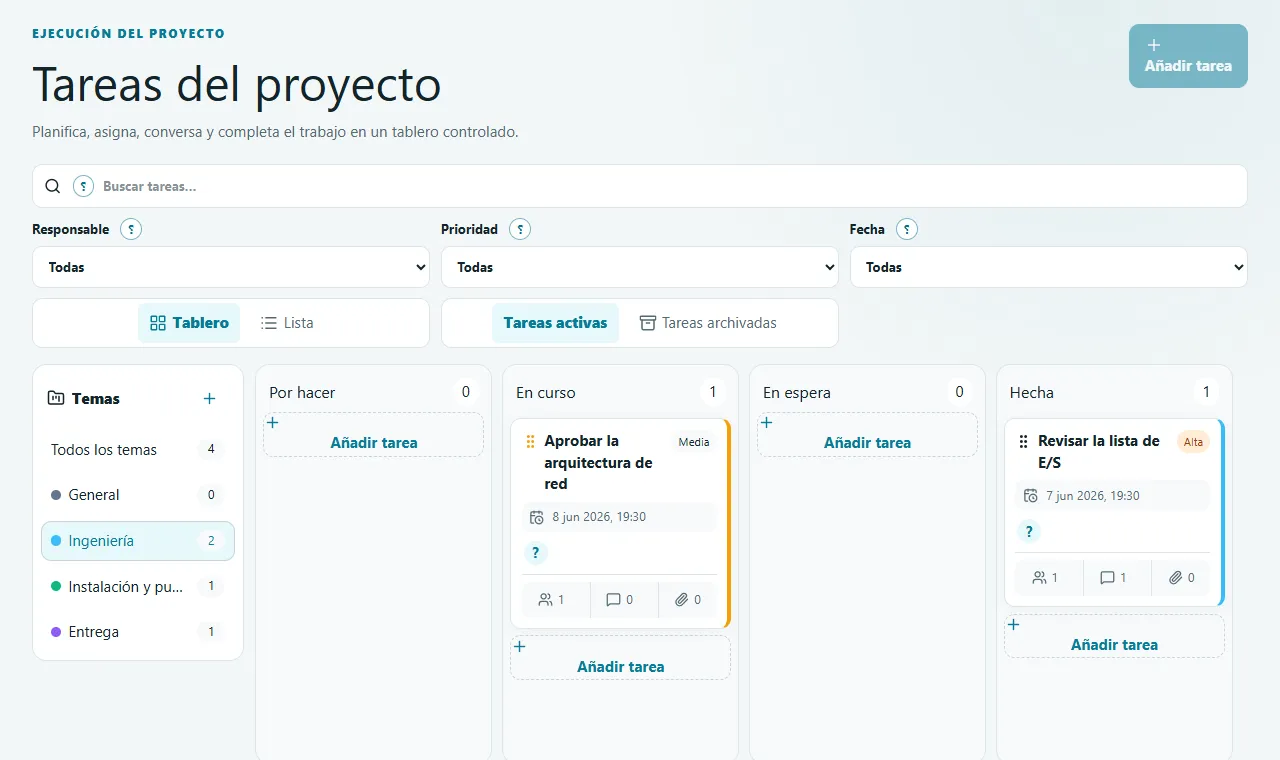Image resolution: width=1280 pixels, height=760 pixels.
Task: Open the task title Revisar la lista de E/S
Action: (x=1099, y=452)
